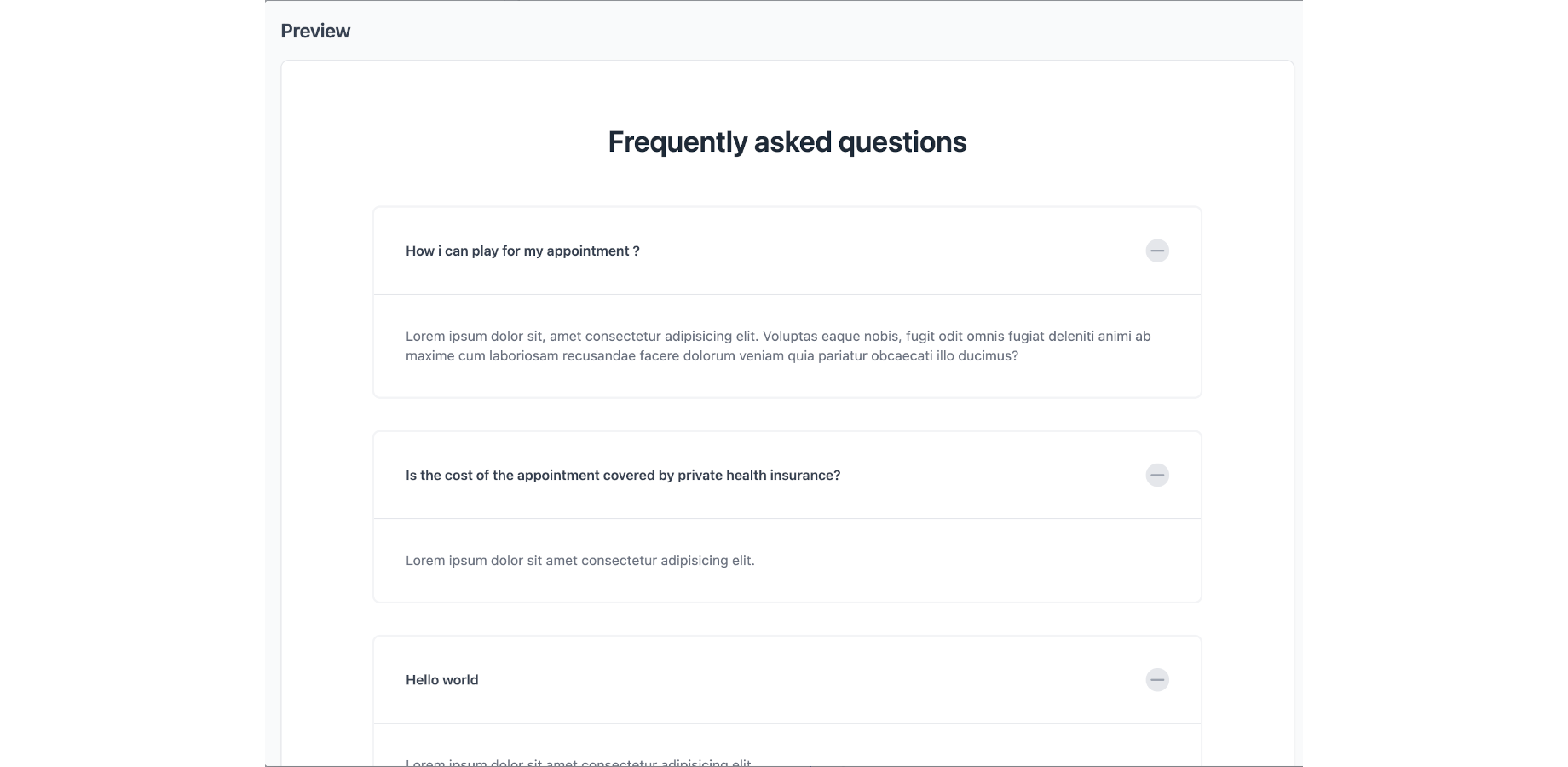Click the 'Preview' section label
Image resolution: width=1568 pixels, height=767 pixels.
pyautogui.click(x=315, y=31)
